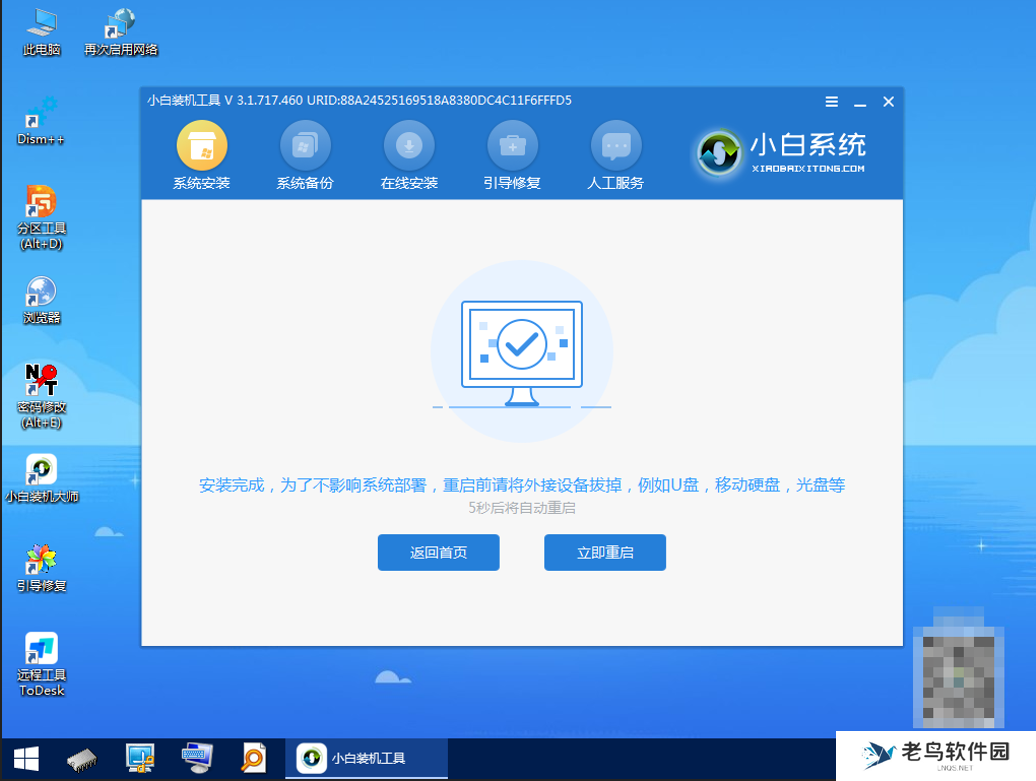Select the 系统备份 backup function
1036x781 pixels.
(305, 155)
